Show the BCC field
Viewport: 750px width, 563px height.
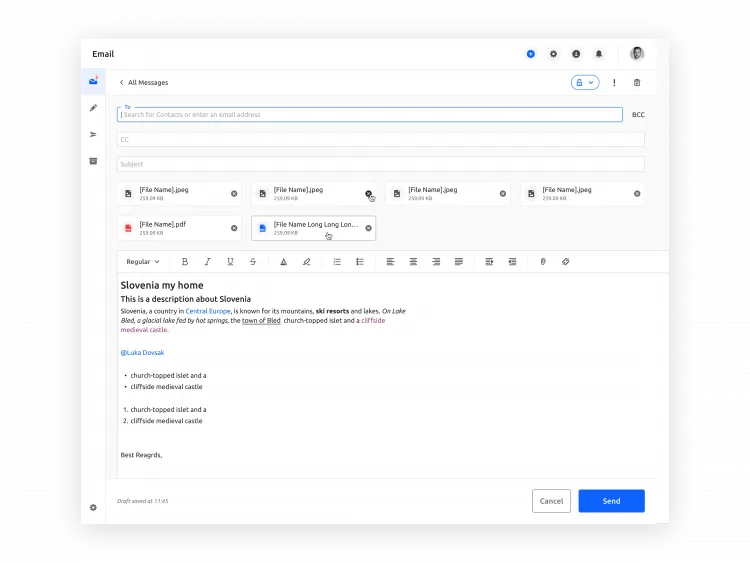tap(638, 115)
